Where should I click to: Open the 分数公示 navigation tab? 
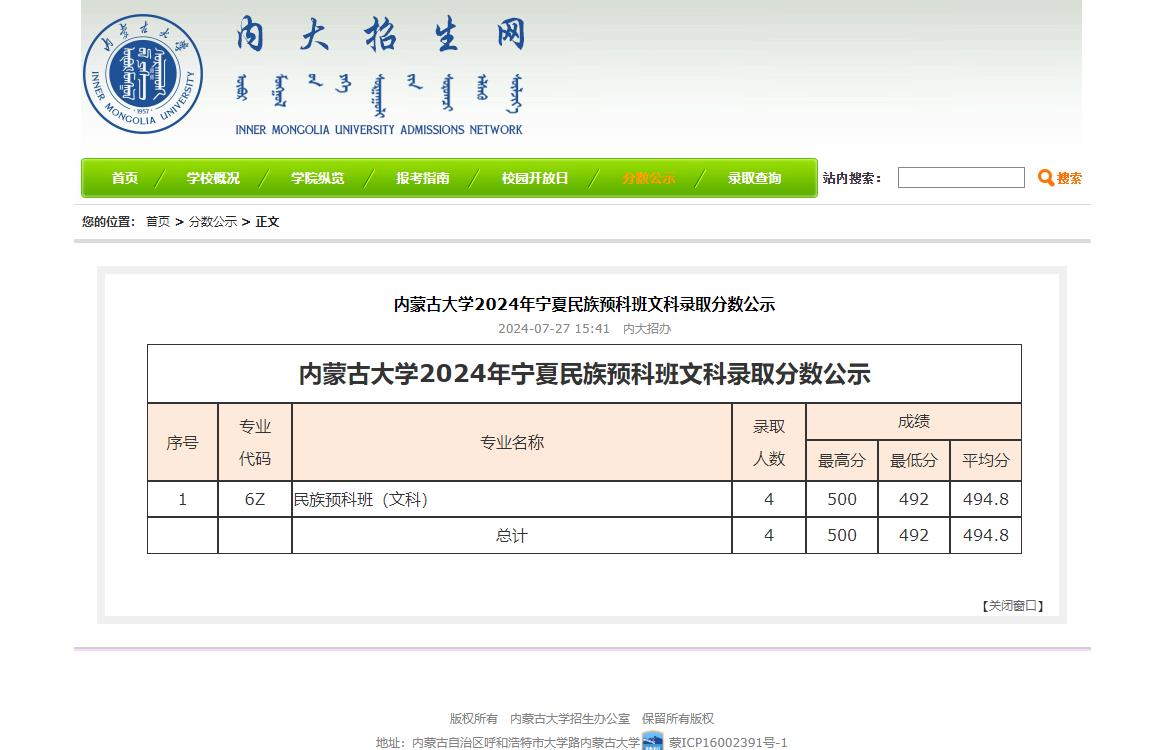coord(648,178)
